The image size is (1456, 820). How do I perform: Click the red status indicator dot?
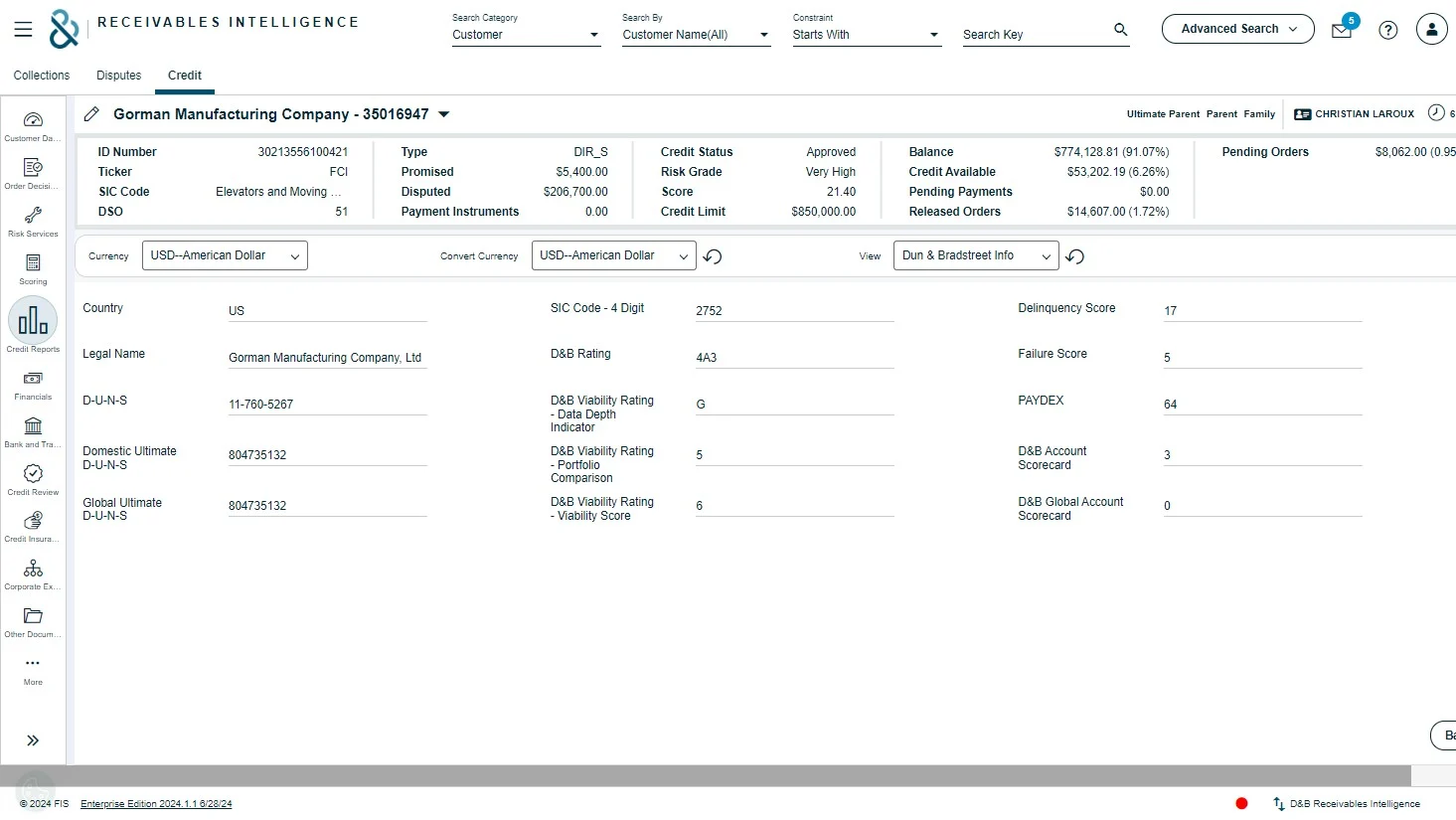(1241, 803)
